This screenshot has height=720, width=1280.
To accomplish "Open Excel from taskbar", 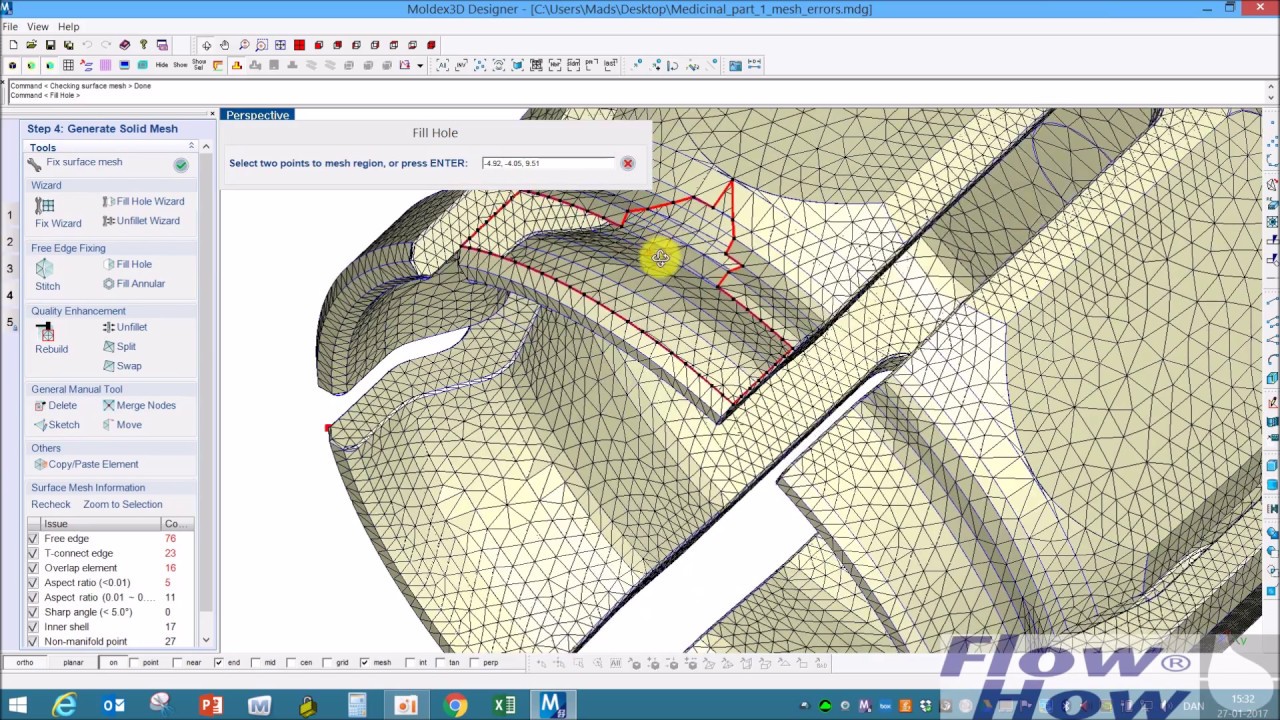I will click(504, 706).
